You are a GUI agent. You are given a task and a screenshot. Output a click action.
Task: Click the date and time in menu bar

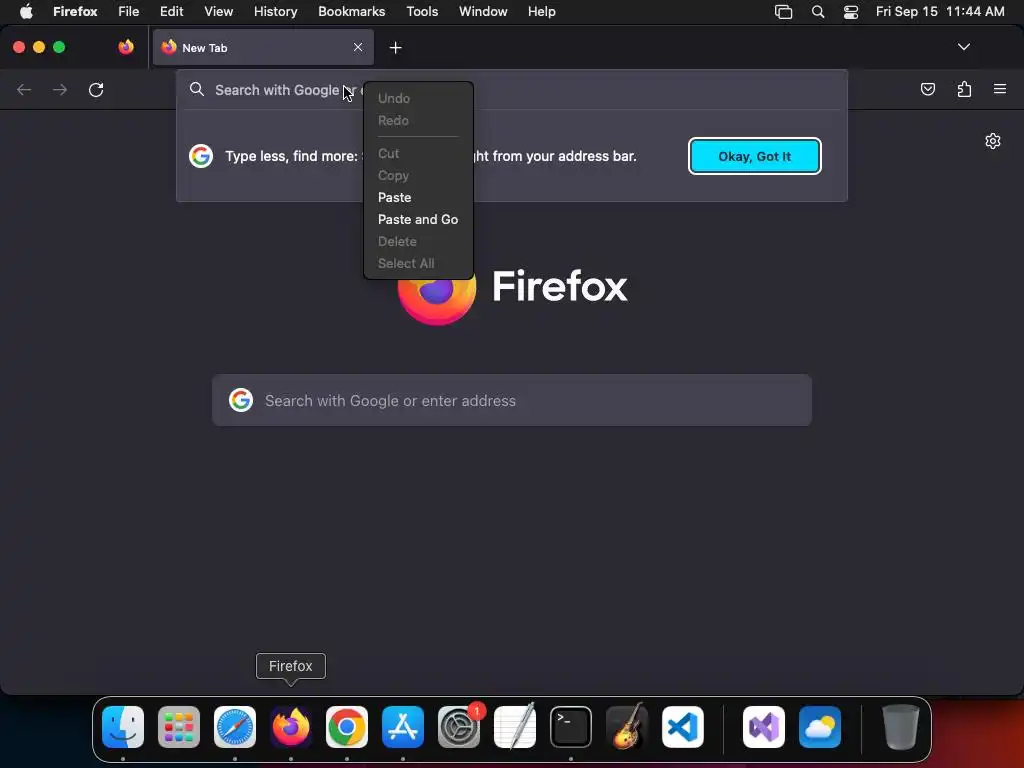[940, 11]
